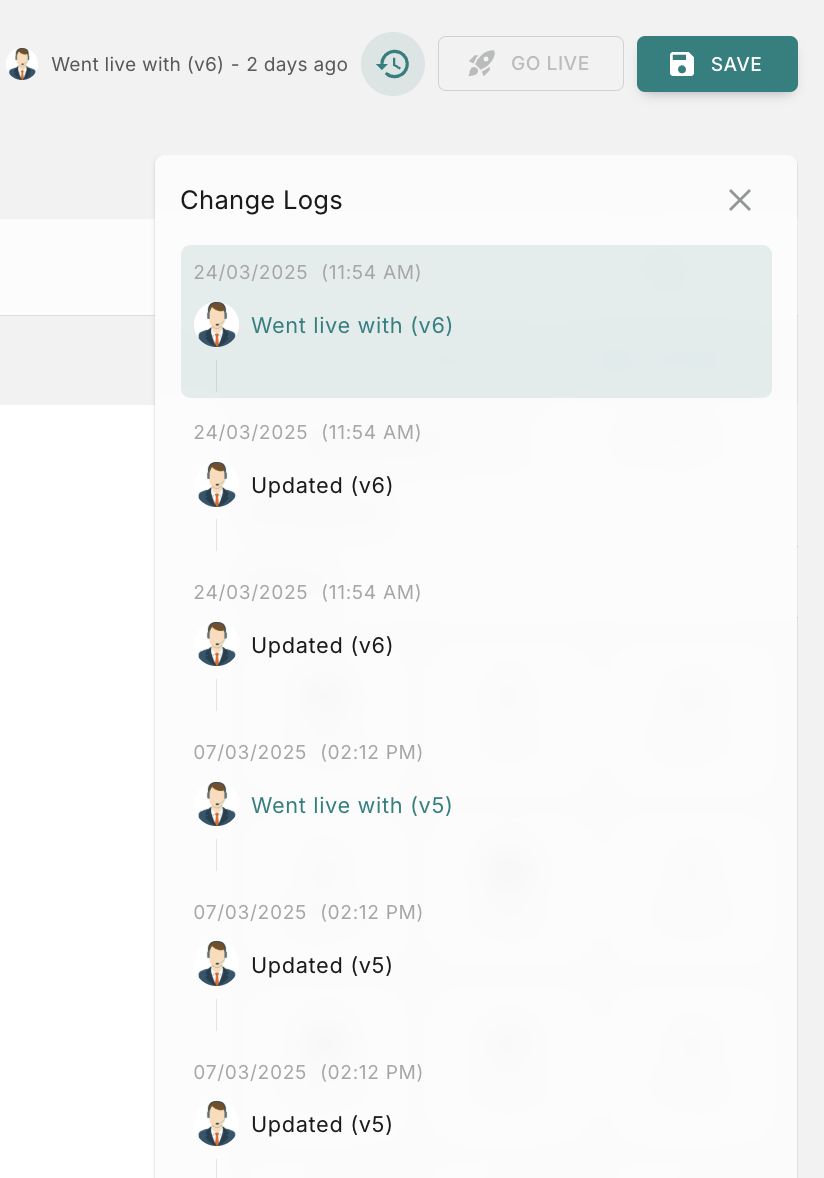The image size is (824, 1178).
Task: Click the user avatar in top status bar
Action: point(21,64)
